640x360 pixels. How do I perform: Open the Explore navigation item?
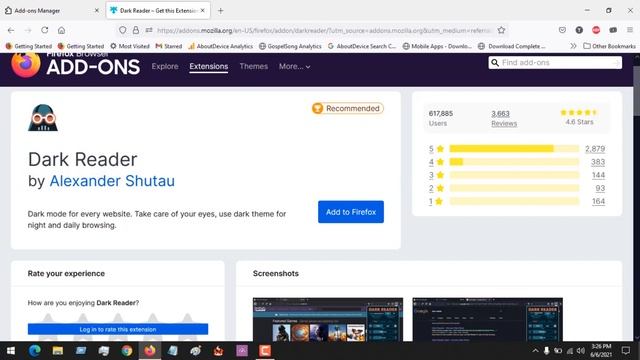165,66
